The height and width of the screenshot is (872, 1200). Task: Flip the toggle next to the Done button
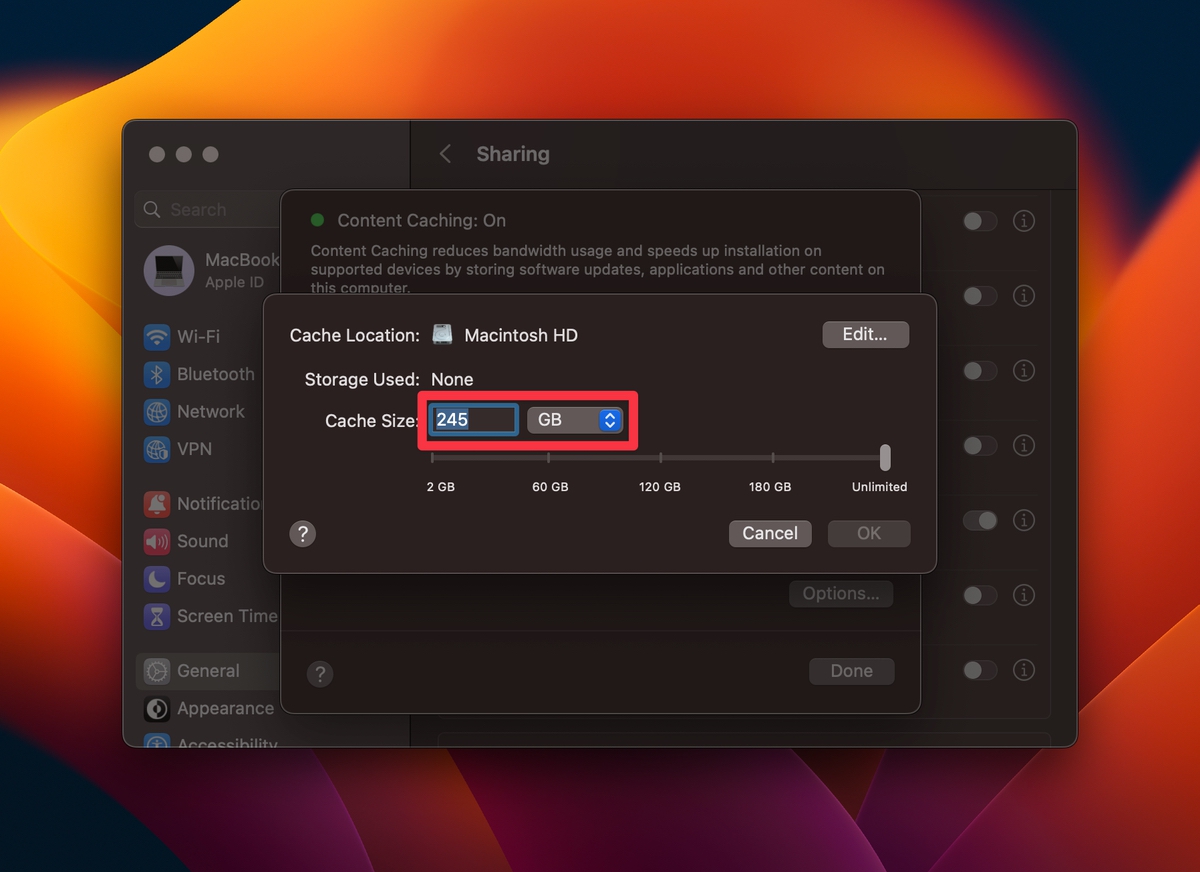click(x=979, y=671)
